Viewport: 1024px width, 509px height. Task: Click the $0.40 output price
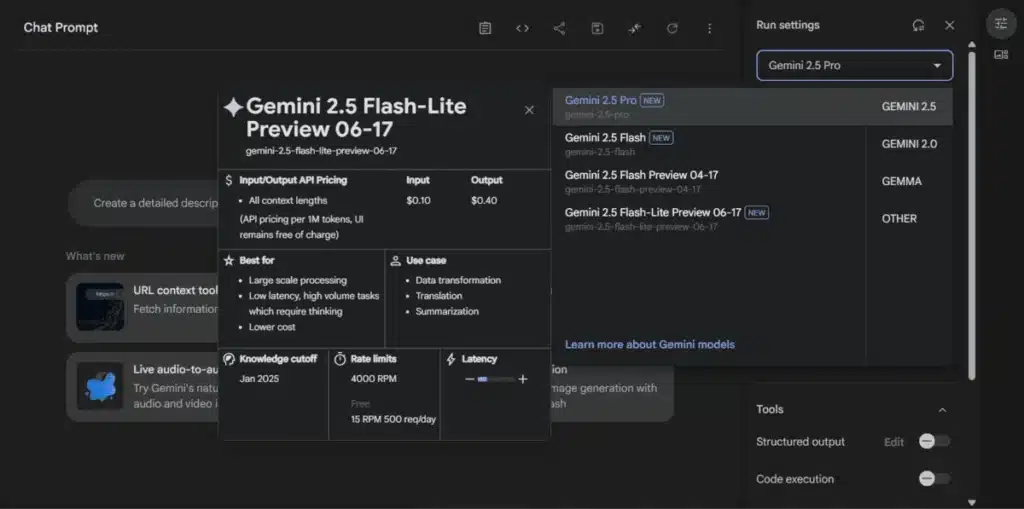coord(484,201)
